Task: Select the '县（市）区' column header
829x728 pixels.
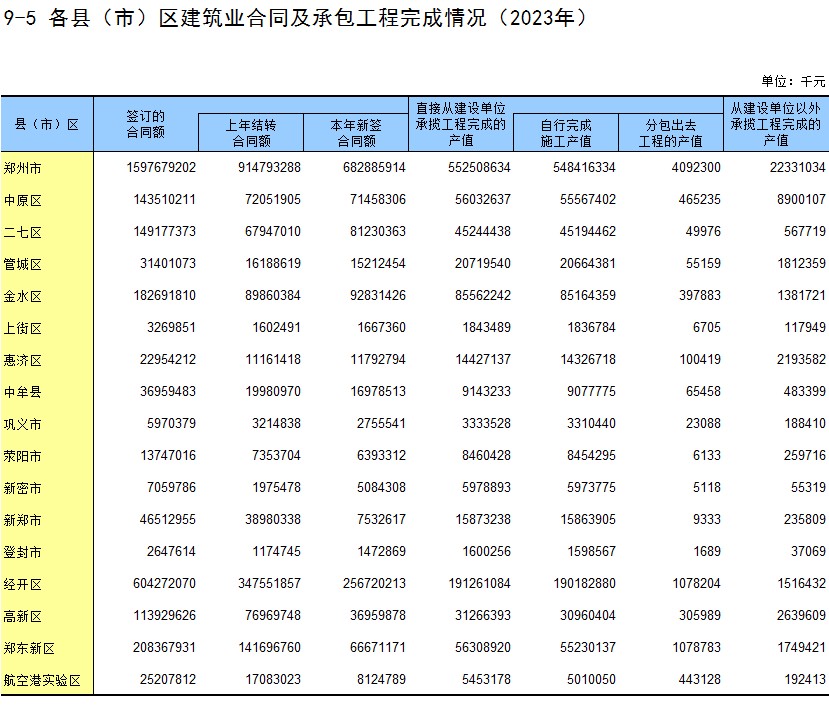Action: pos(46,124)
